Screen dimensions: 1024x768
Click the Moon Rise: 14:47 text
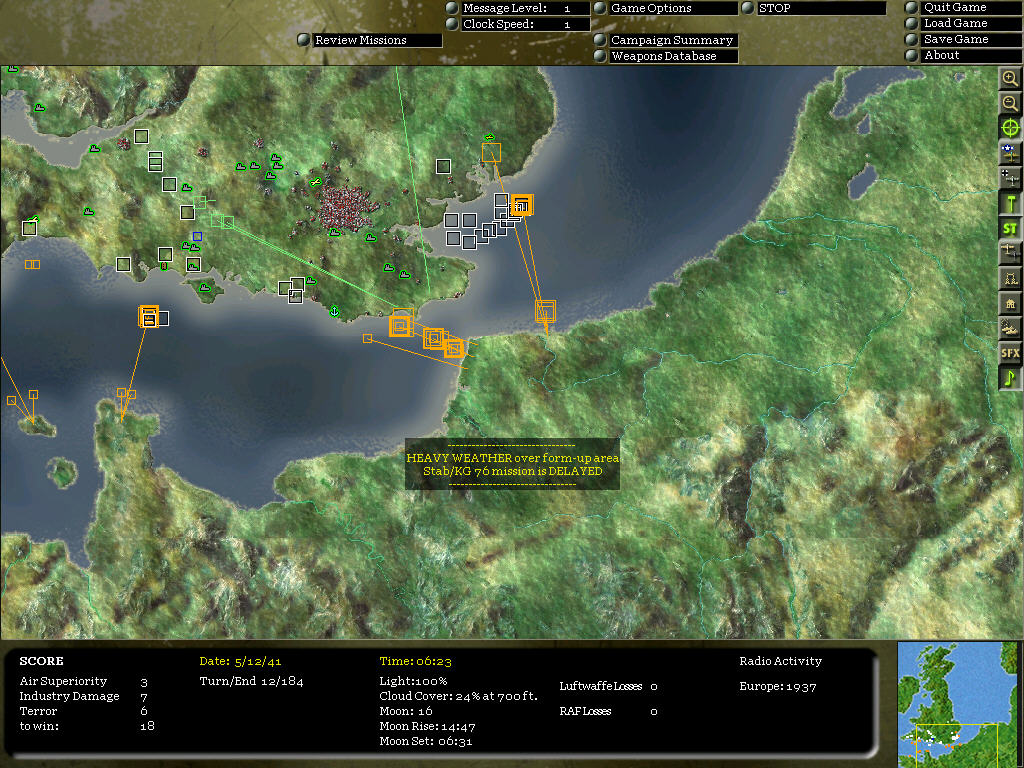pos(427,726)
